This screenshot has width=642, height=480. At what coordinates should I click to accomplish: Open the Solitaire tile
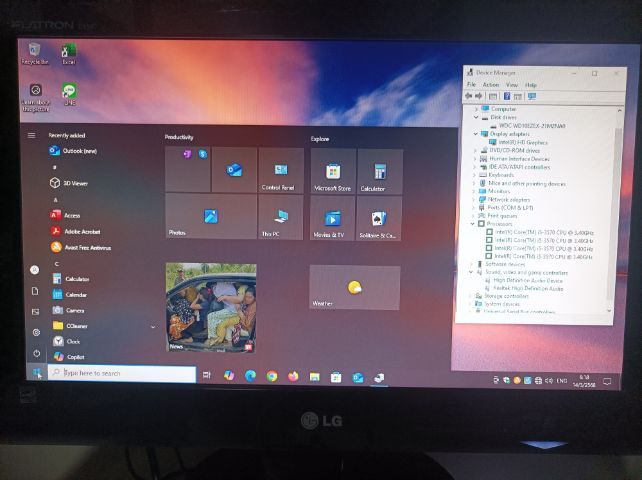pyautogui.click(x=379, y=218)
